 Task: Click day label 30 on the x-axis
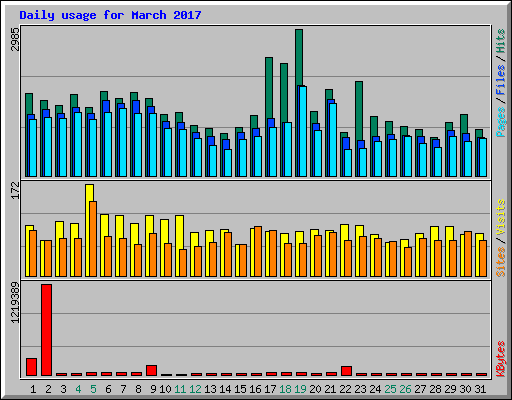tap(465, 389)
